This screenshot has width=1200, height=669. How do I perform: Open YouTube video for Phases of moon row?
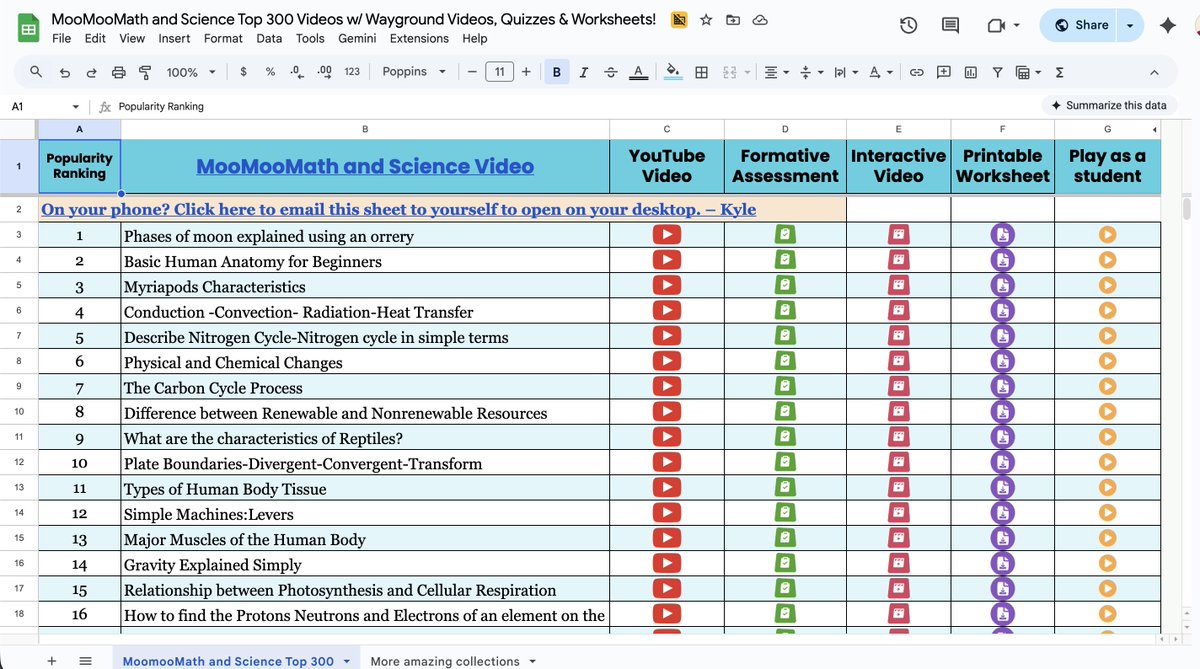667,234
